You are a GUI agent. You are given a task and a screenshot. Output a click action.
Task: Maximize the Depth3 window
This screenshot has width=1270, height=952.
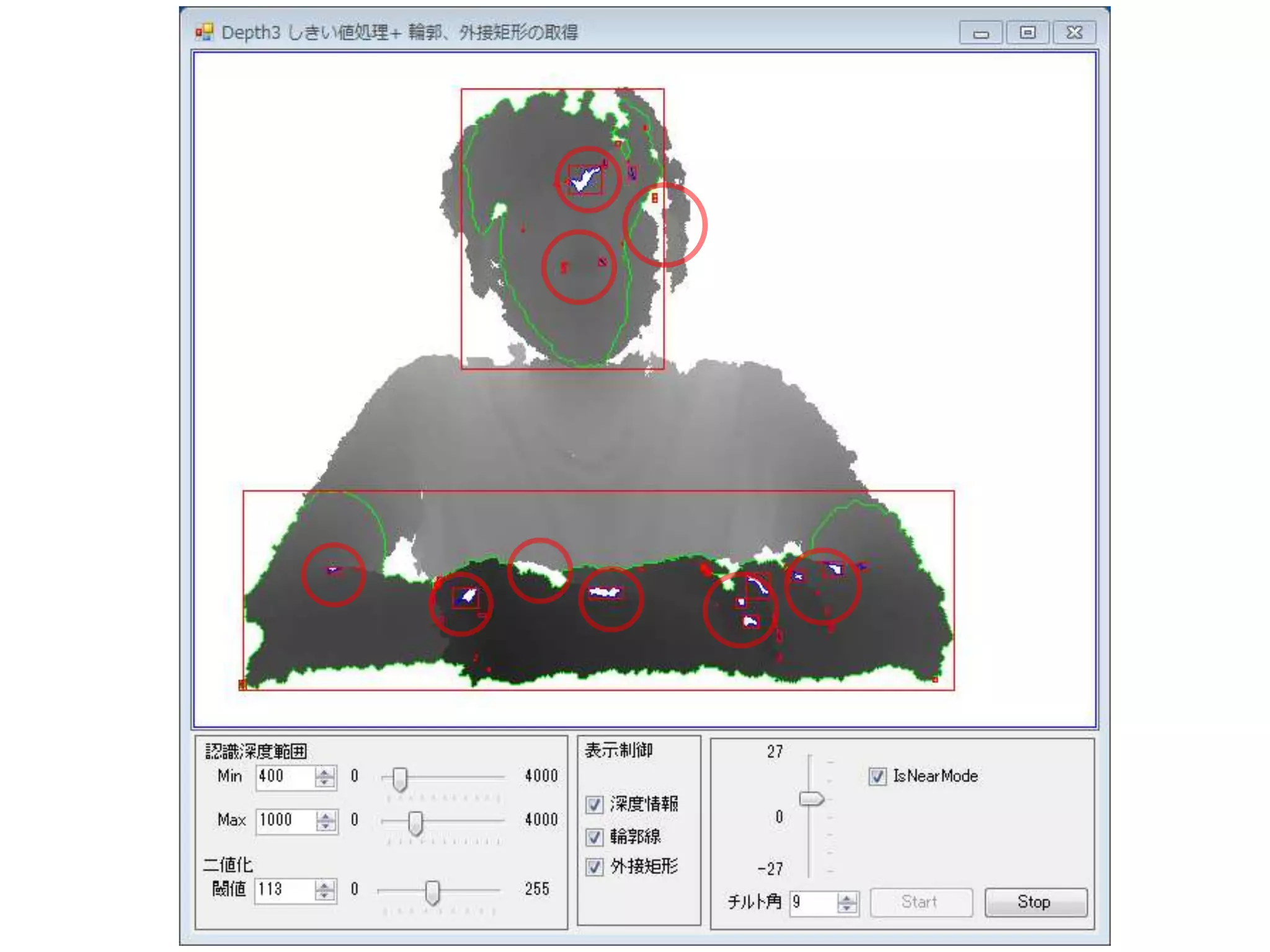(x=1027, y=33)
